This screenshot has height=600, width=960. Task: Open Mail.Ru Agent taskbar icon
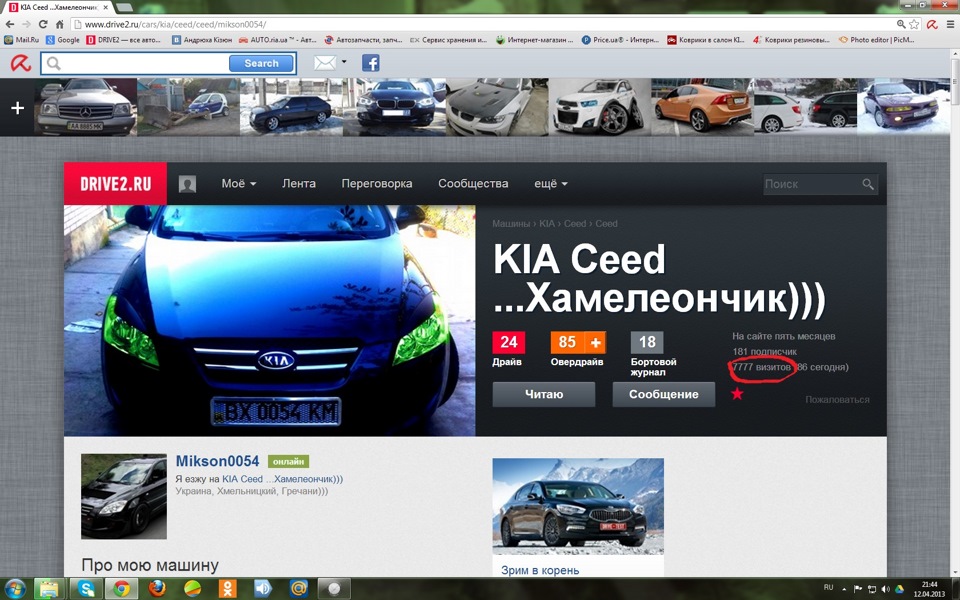click(299, 589)
